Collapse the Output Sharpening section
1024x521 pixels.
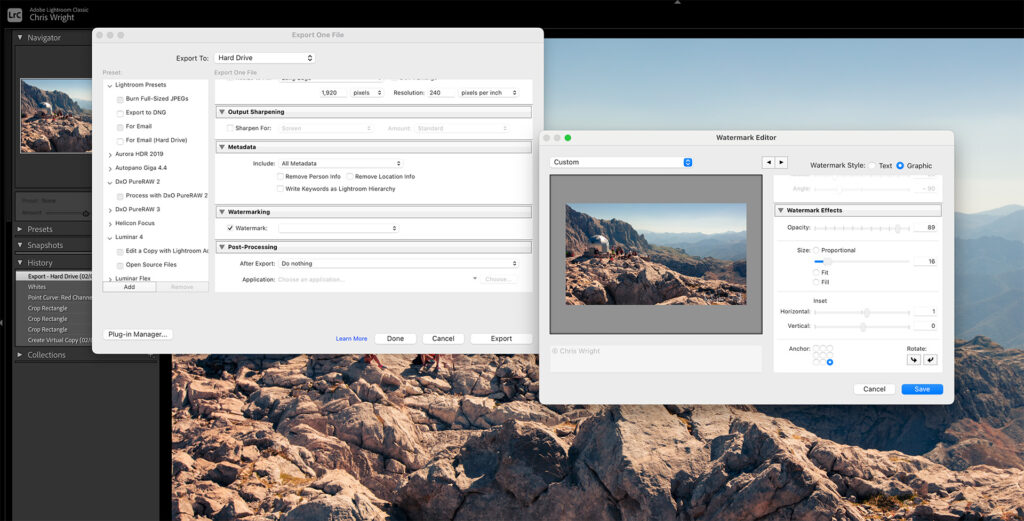coord(221,112)
